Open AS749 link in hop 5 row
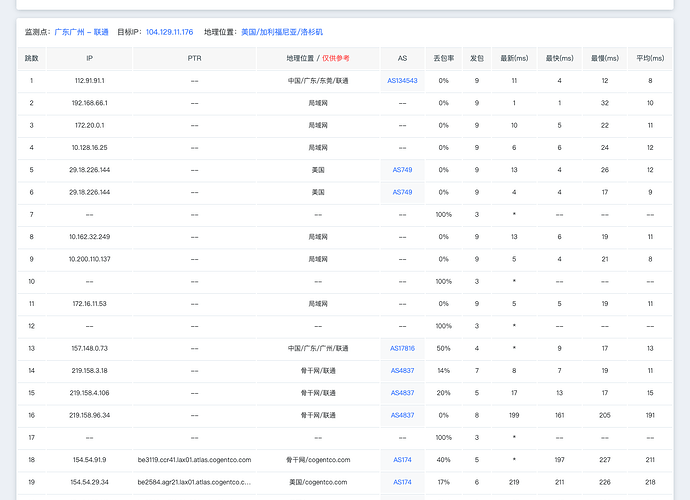 [402, 170]
